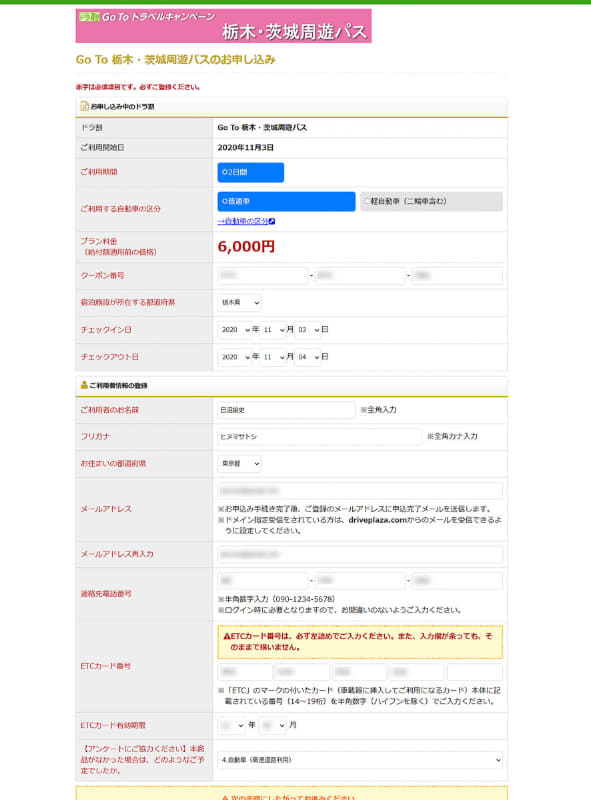Click the driveplaza.com domain text
This screenshot has width=591, height=800.
pos(378,520)
